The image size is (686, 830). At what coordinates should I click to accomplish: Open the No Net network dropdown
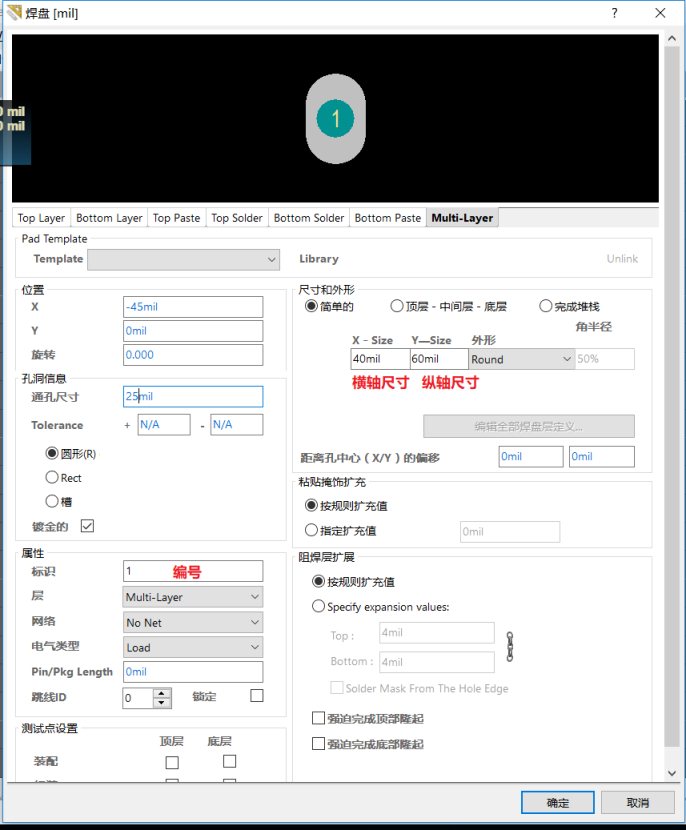tap(193, 622)
